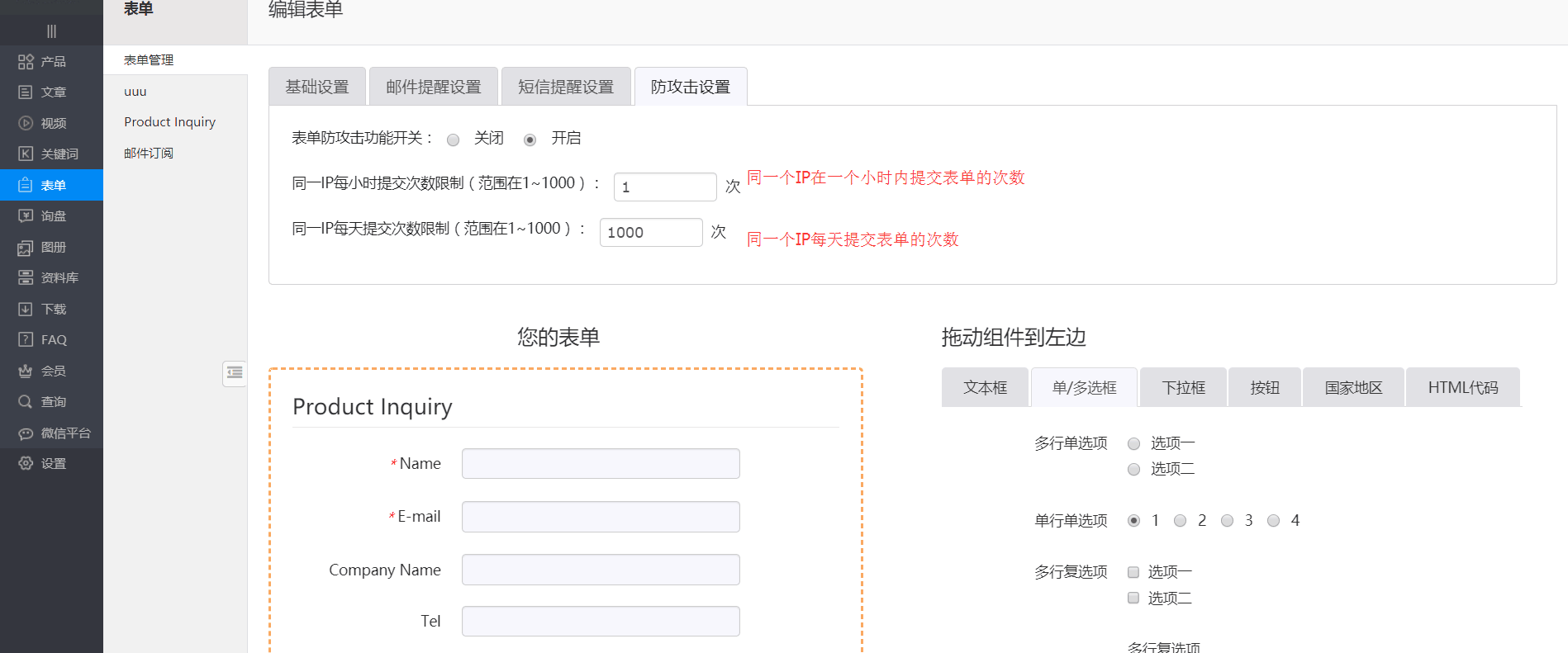Screen dimensions: 1568x653
Task: Open the Articles (文章) sidebar icon
Action: [26, 92]
